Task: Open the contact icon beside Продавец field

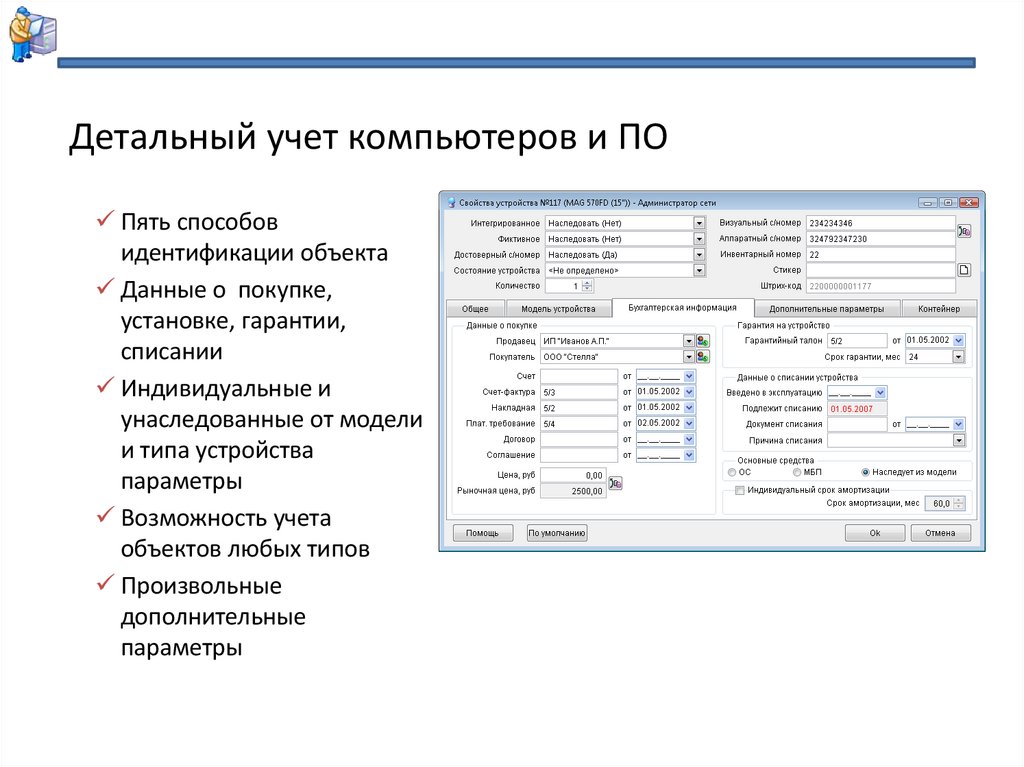Action: click(702, 340)
